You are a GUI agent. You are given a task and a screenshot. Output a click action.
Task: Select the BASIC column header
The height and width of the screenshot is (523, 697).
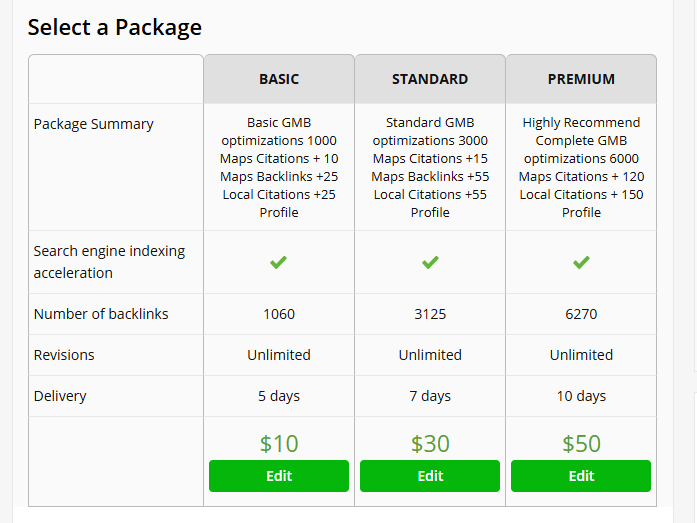click(279, 79)
